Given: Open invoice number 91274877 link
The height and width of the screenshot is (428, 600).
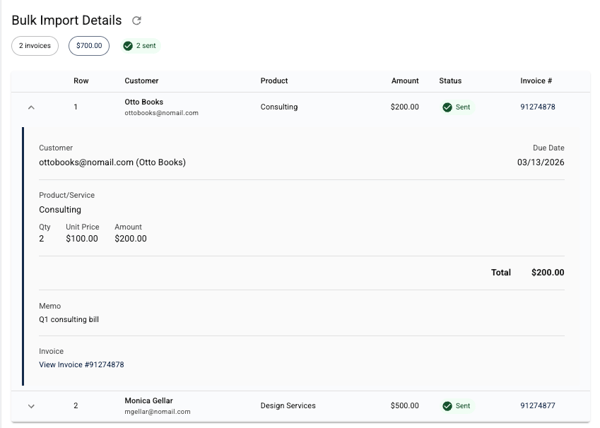Looking at the screenshot, I should 537,405.
